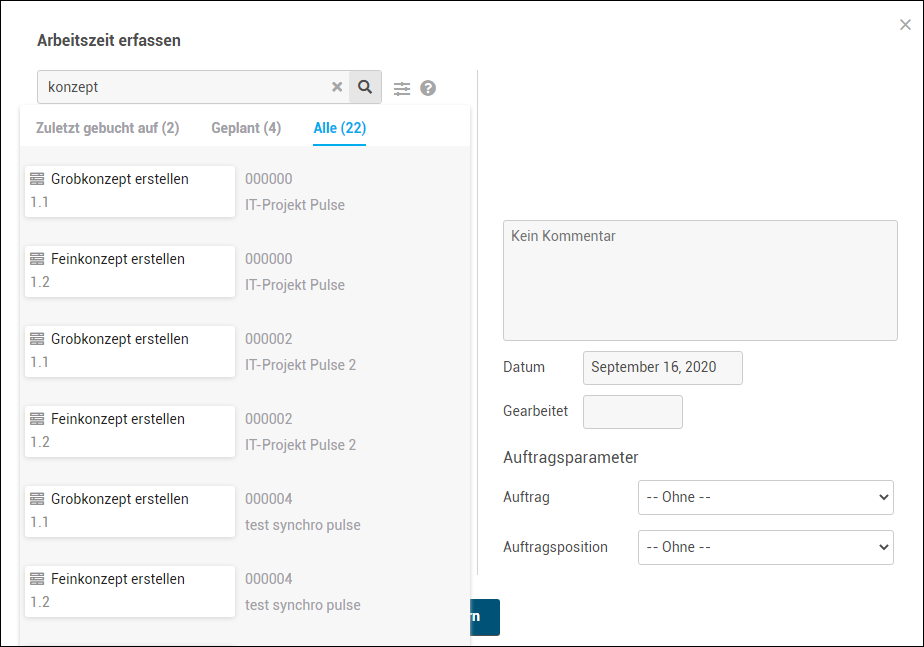Switch to the Geplant (4) tab
Viewport: 924px width, 647px height.
(x=246, y=128)
